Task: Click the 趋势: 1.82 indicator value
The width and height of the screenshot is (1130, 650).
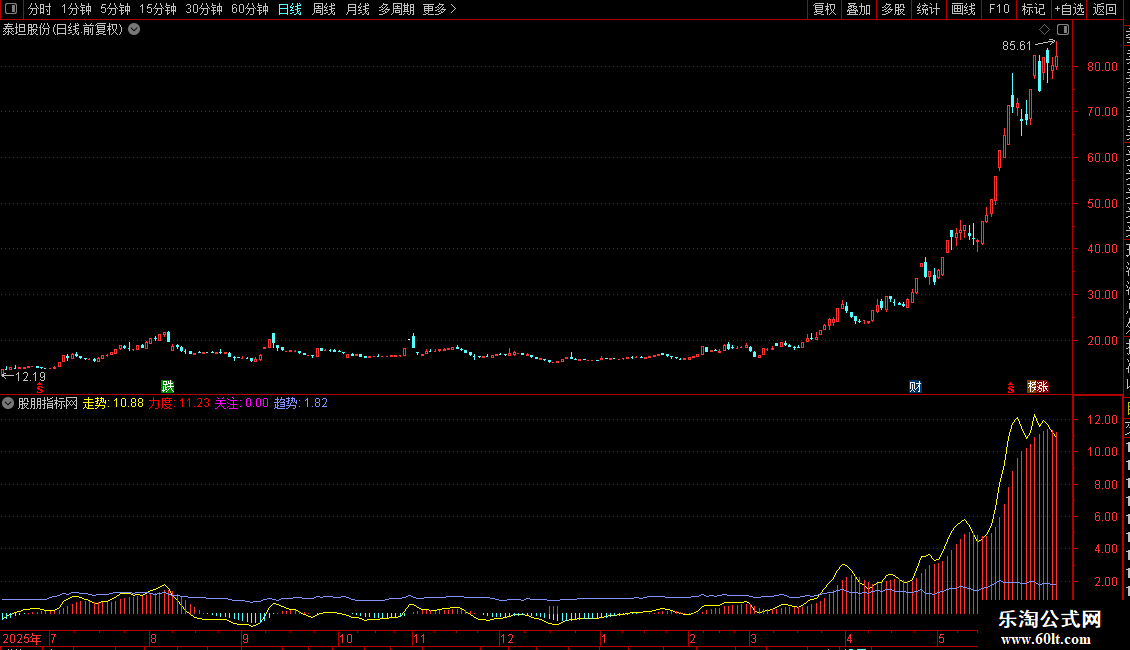Action: tap(301, 404)
